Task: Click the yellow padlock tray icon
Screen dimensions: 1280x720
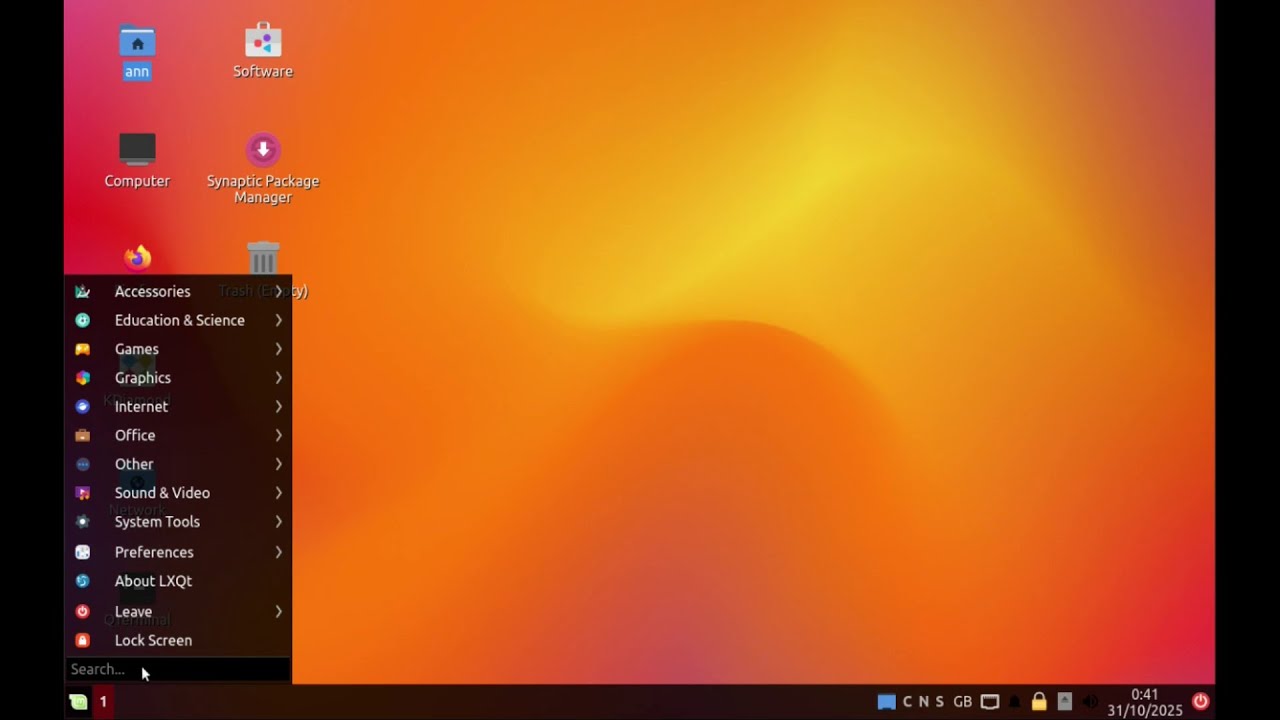Action: (x=1039, y=702)
